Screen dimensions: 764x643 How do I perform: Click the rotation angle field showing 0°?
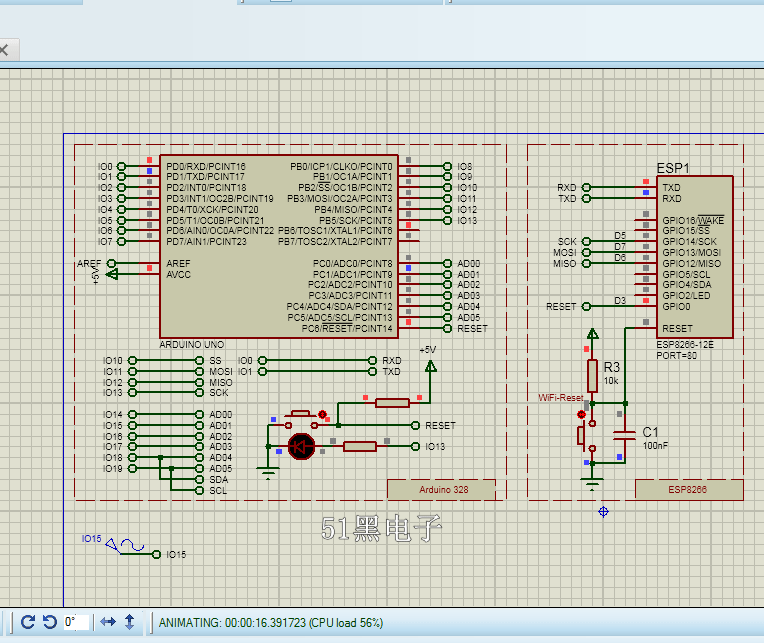click(x=76, y=622)
